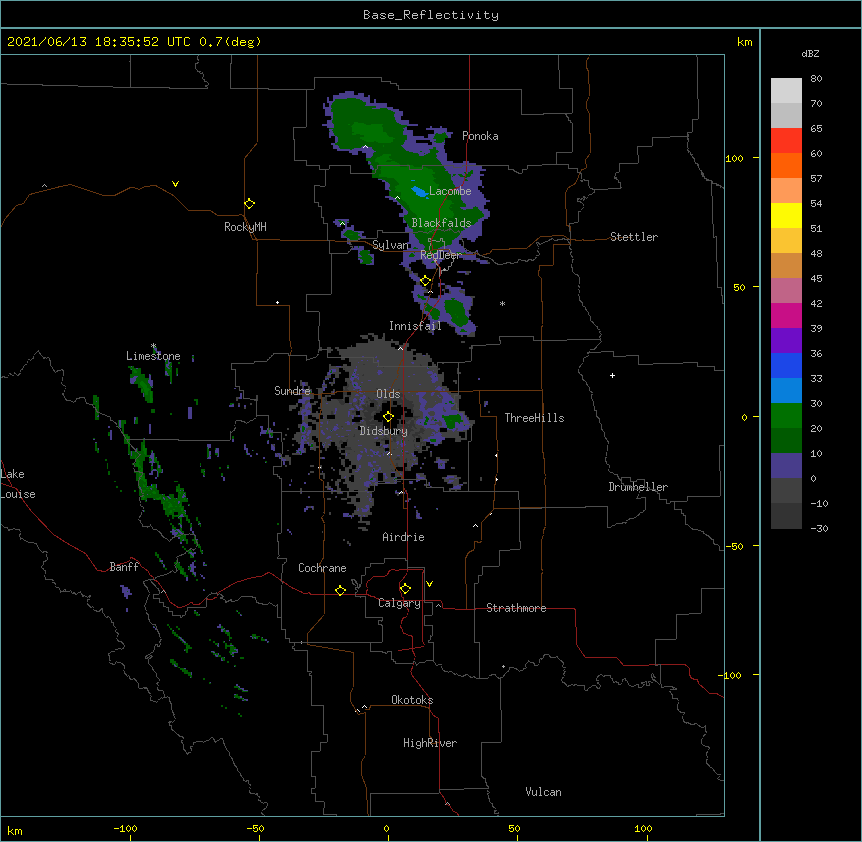Click the blue 30 dBZ echo near Lacombe
This screenshot has height=842, width=862.
(419, 192)
